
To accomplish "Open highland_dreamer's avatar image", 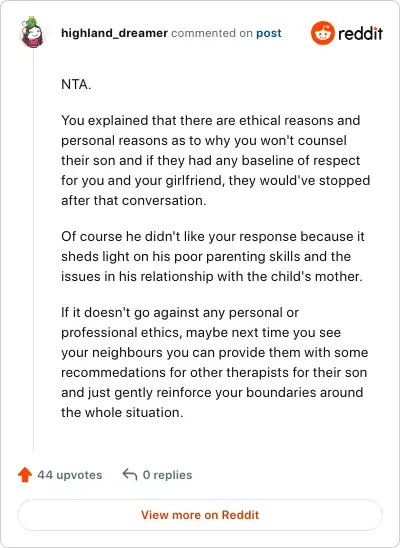I will tap(32, 32).
